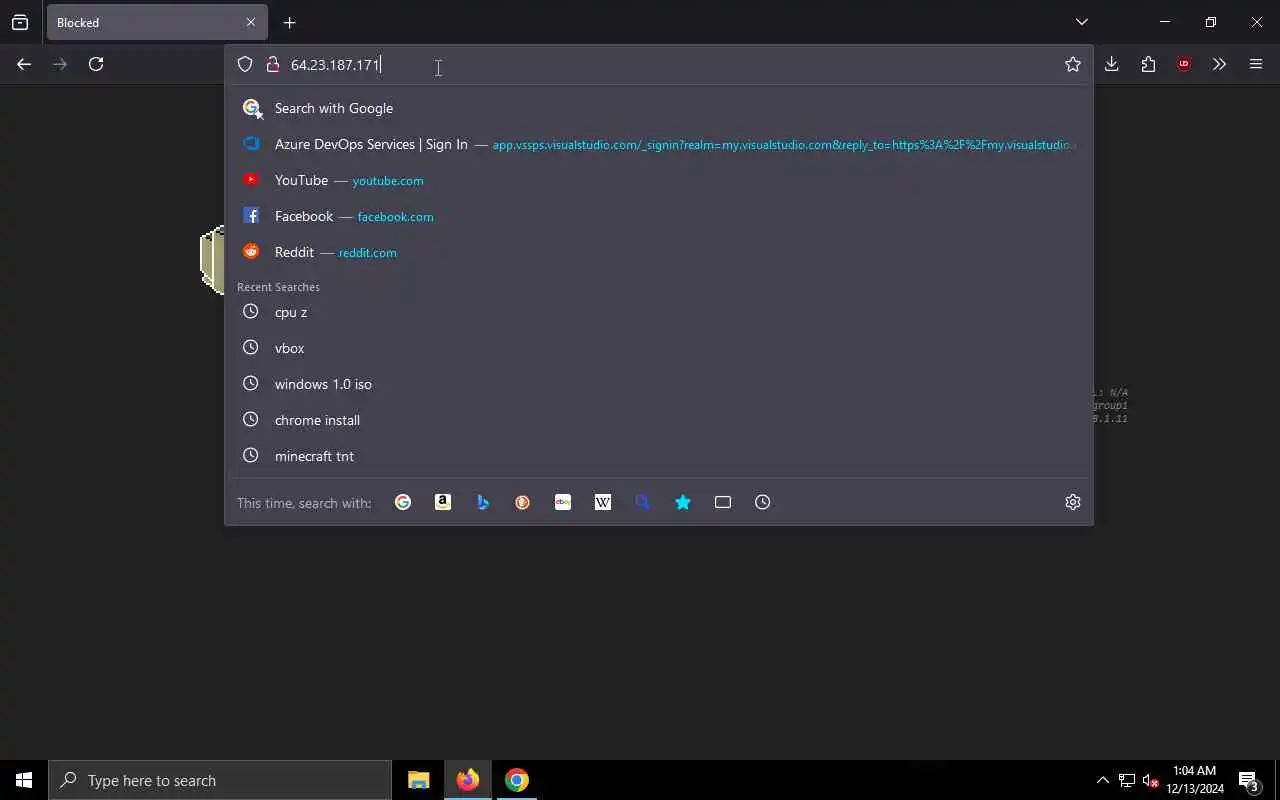Open the Windows Start menu

point(24,780)
